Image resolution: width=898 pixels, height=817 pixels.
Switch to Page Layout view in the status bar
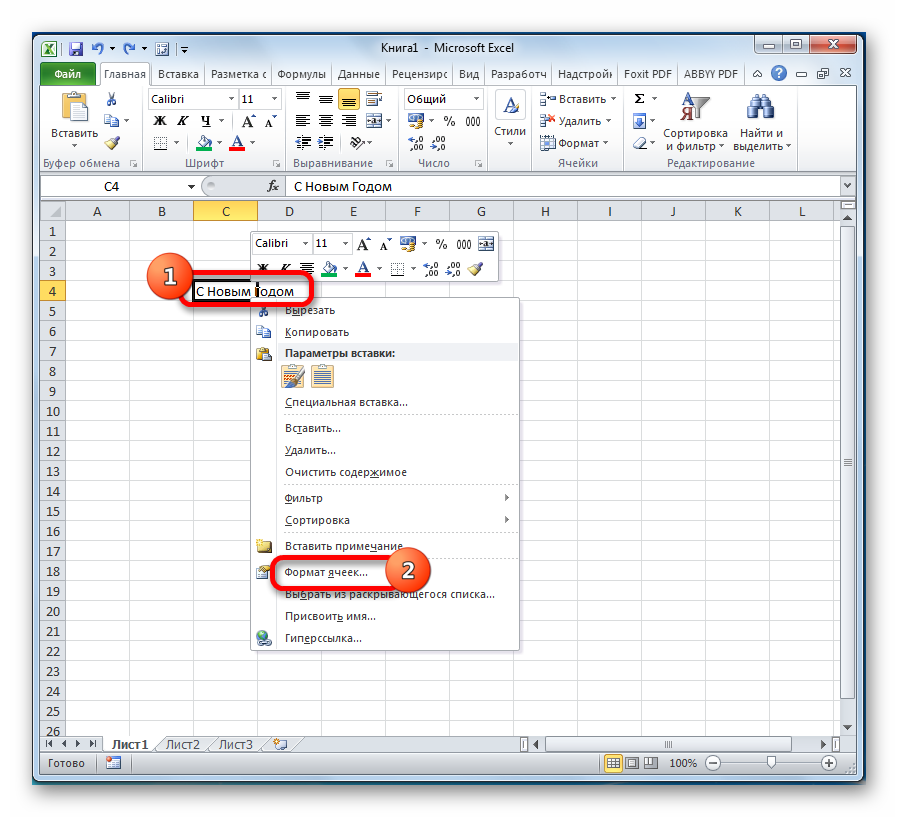pos(634,763)
